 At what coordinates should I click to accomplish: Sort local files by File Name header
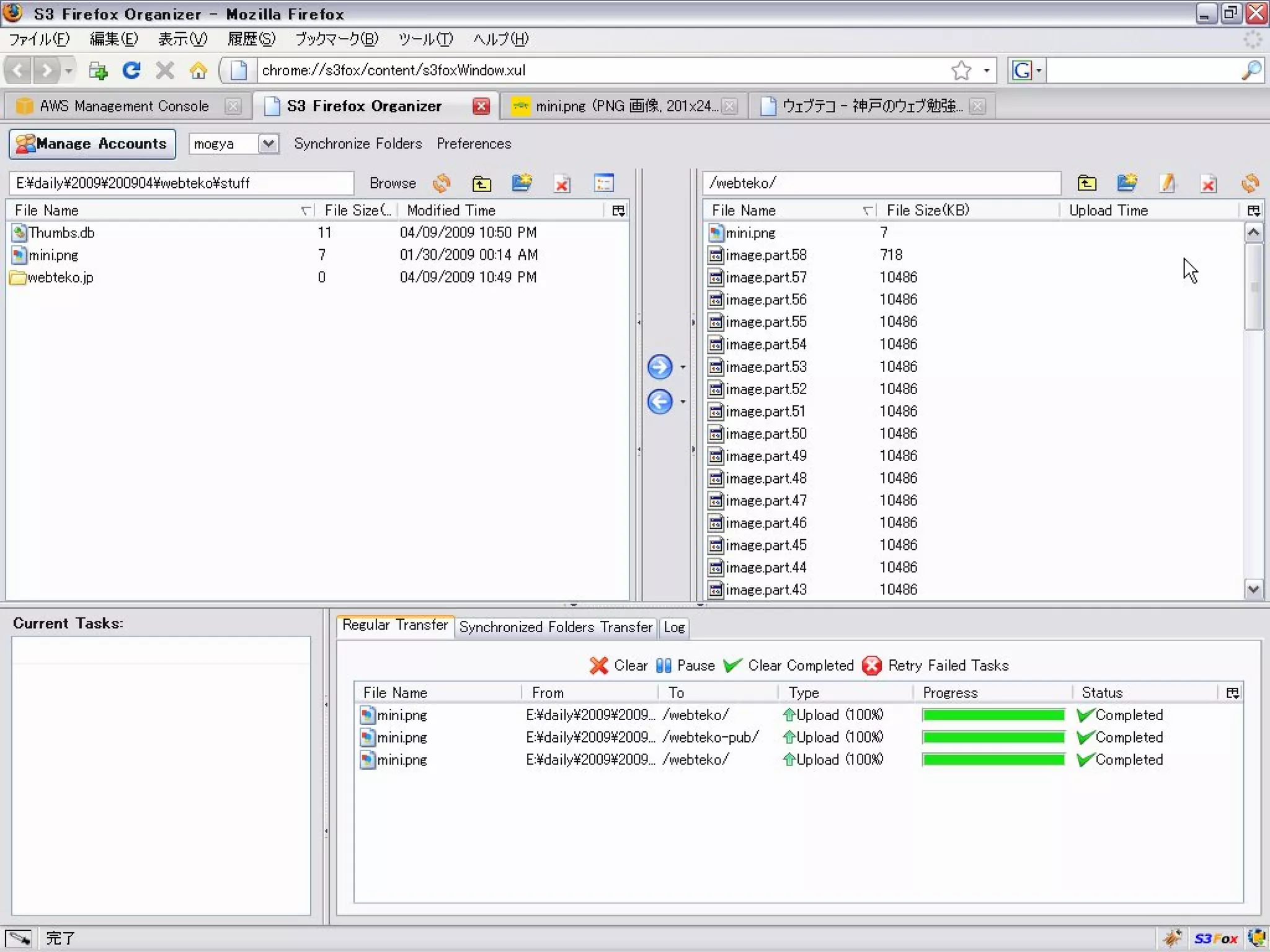[x=160, y=211]
